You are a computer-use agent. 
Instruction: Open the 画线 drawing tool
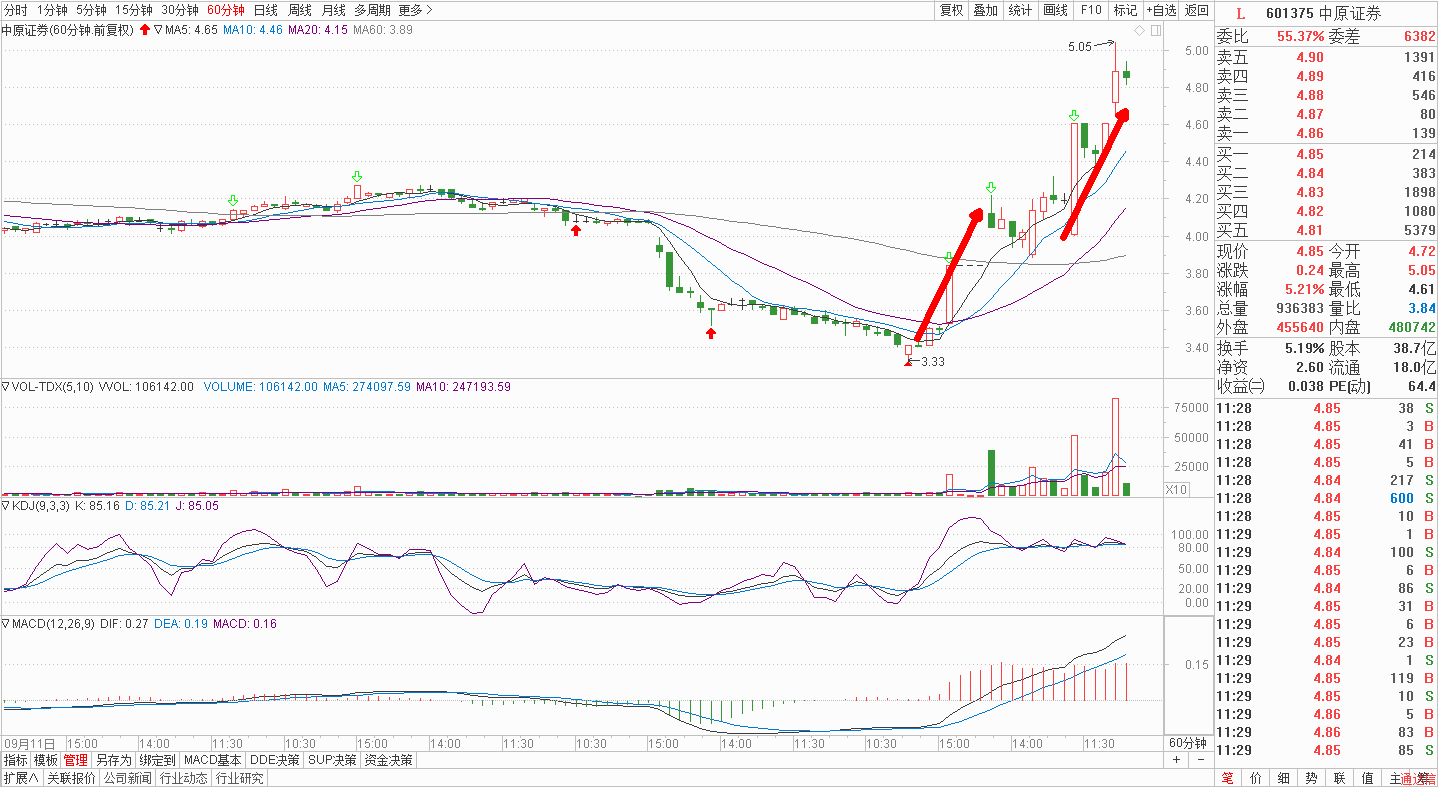1055,10
